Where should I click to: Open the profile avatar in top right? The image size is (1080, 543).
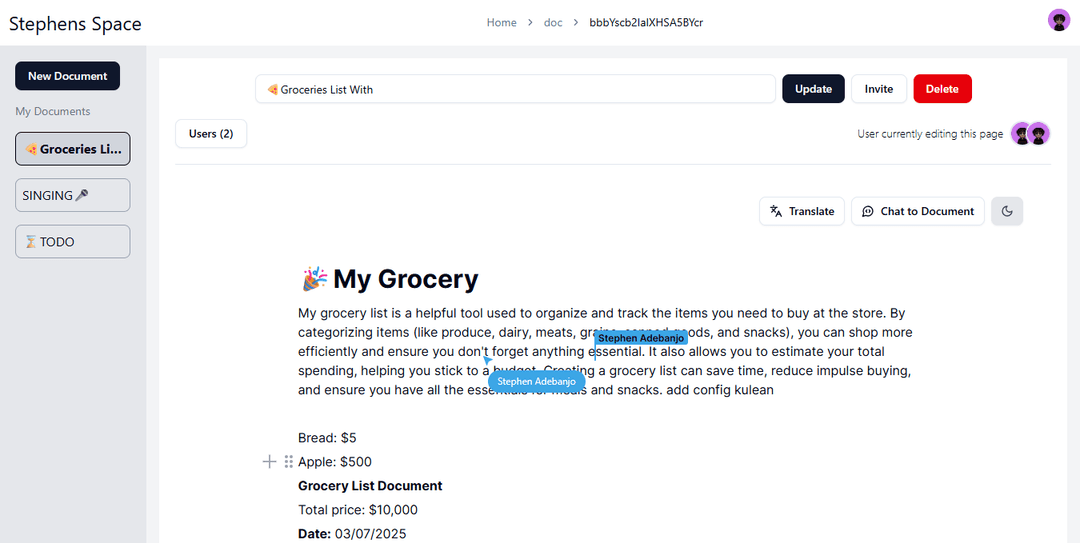1058,21
